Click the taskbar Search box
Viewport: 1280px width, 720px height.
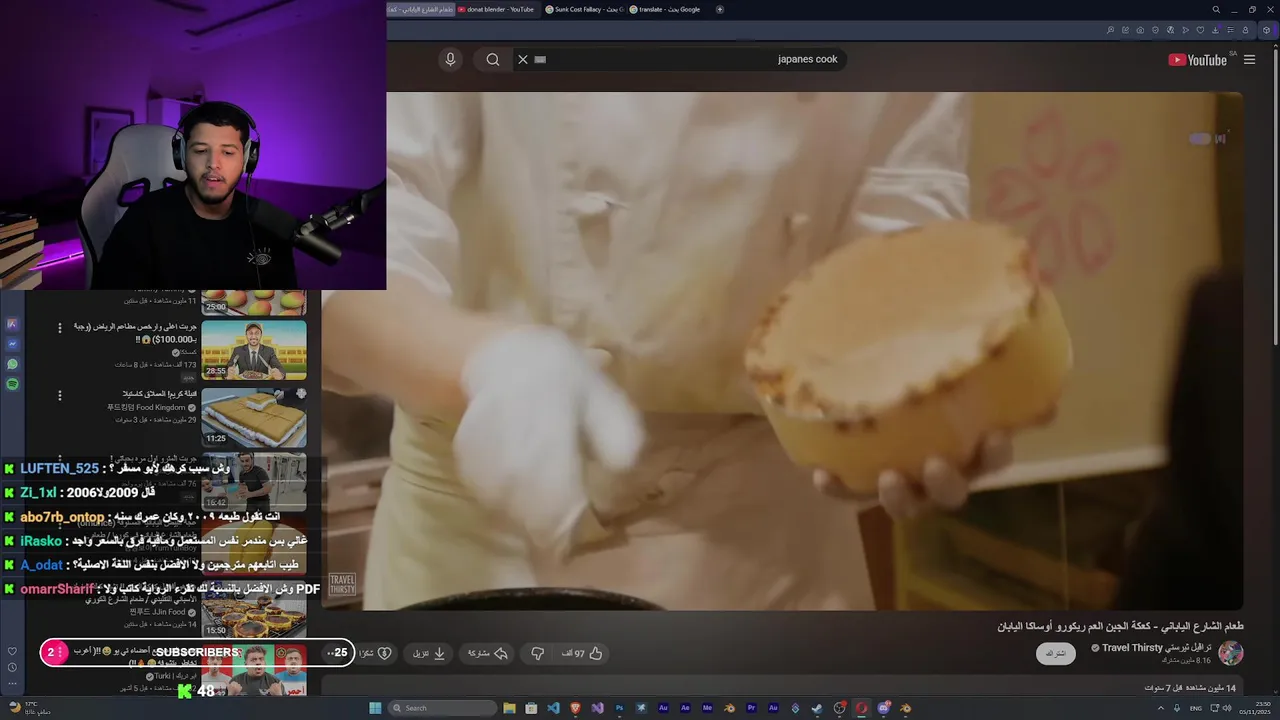tap(443, 708)
